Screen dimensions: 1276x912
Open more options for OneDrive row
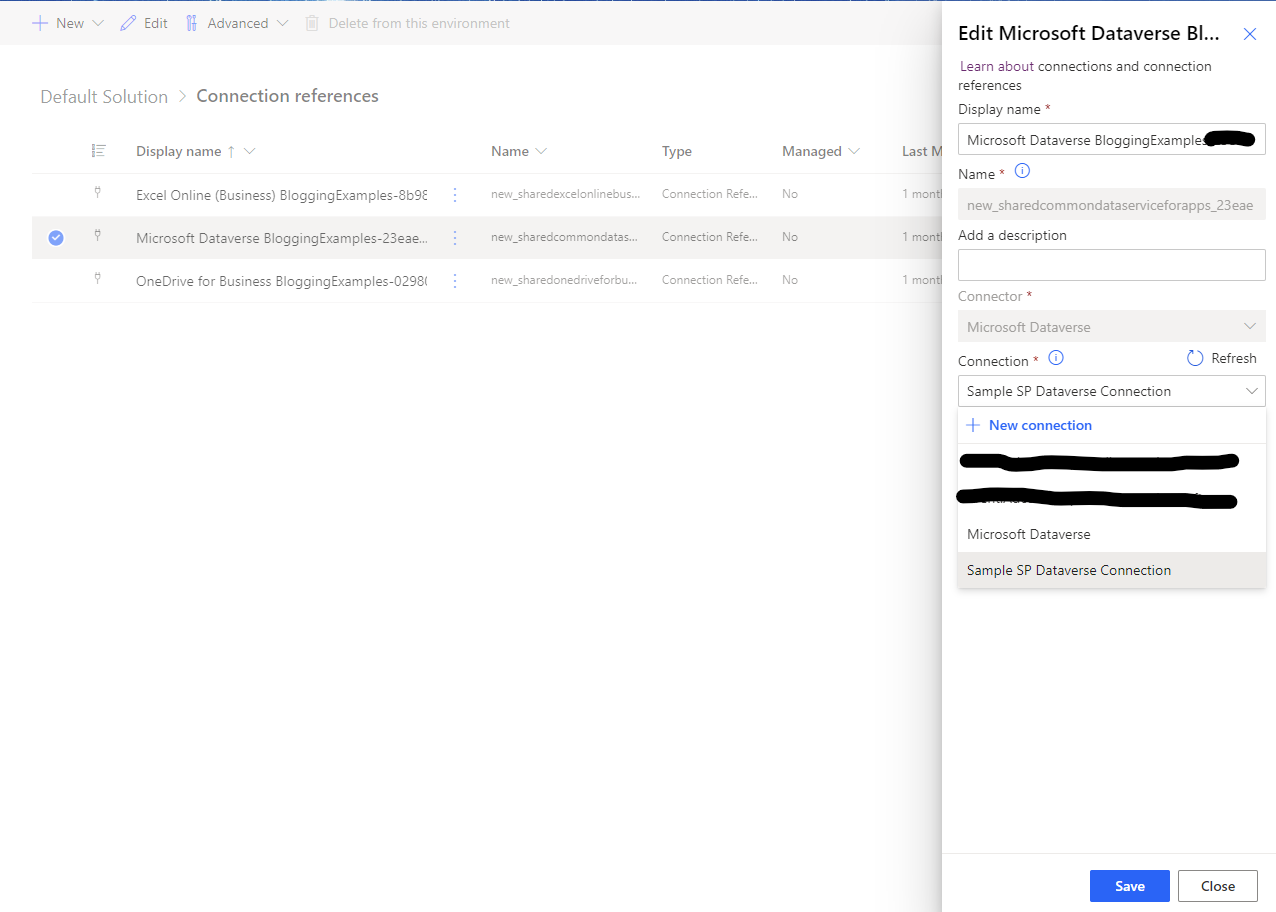click(x=455, y=281)
